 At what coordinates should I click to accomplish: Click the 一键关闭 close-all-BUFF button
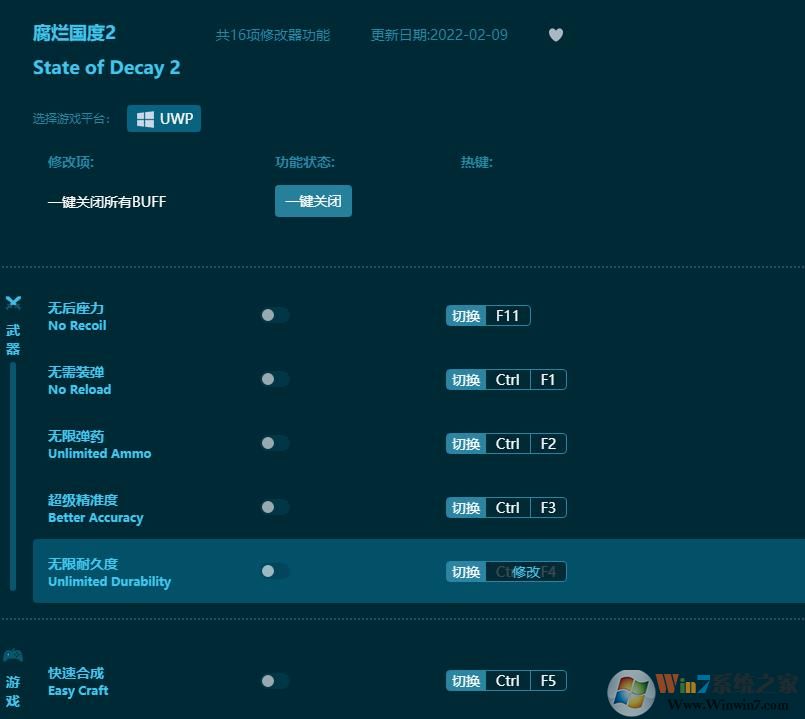tap(313, 201)
